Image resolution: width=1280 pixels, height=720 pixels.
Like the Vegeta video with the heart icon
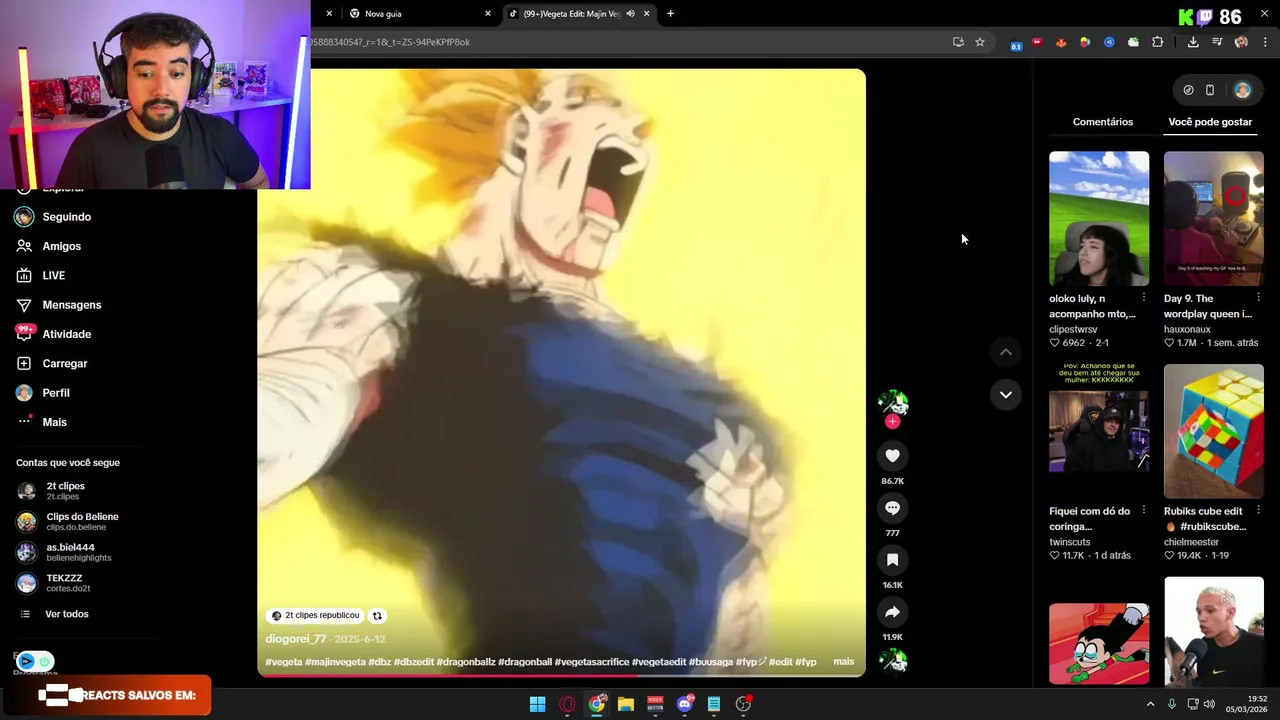[x=892, y=456]
